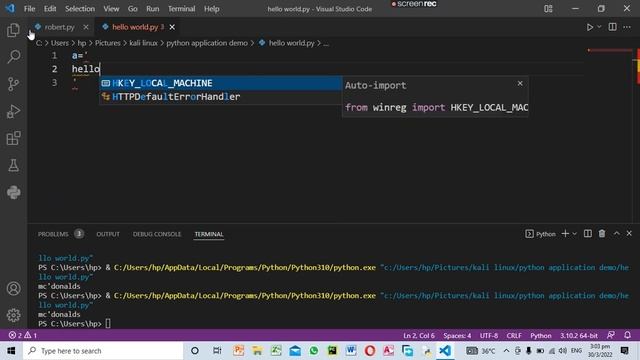Click Ln 2, Col 6 status item
640x360 pixels.
coord(419,336)
